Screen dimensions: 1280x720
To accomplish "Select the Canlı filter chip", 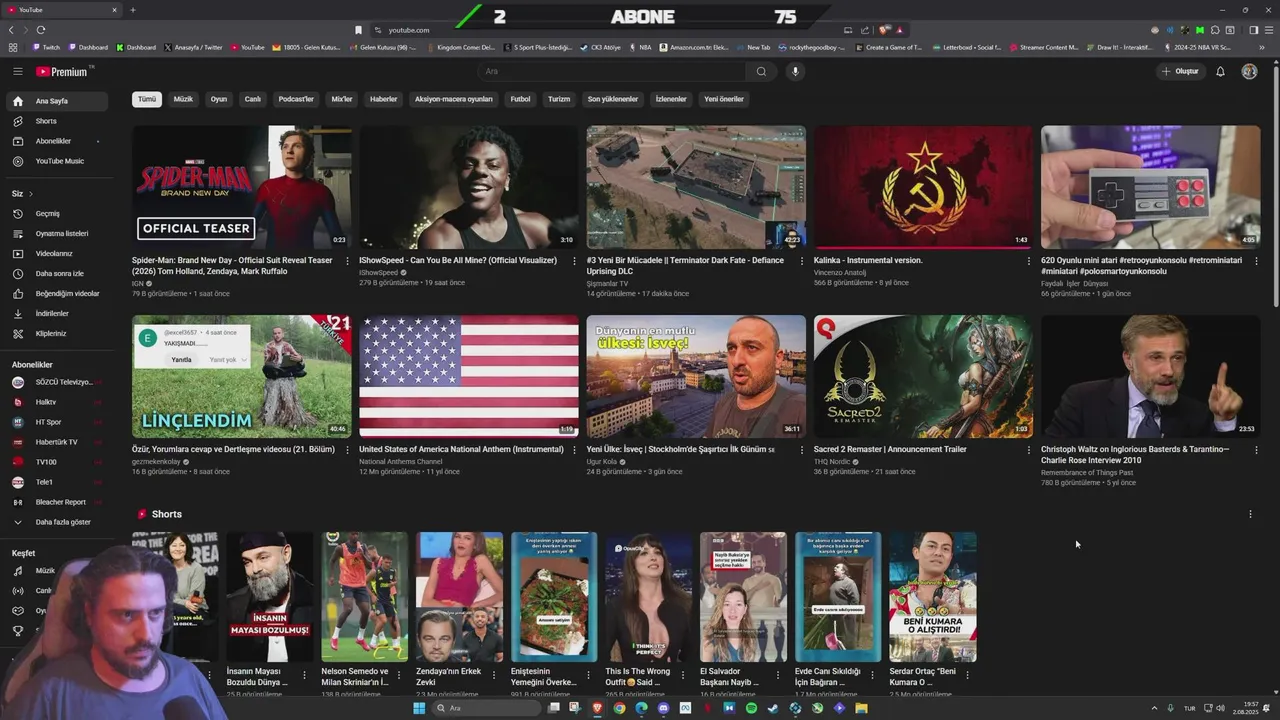I will click(253, 99).
